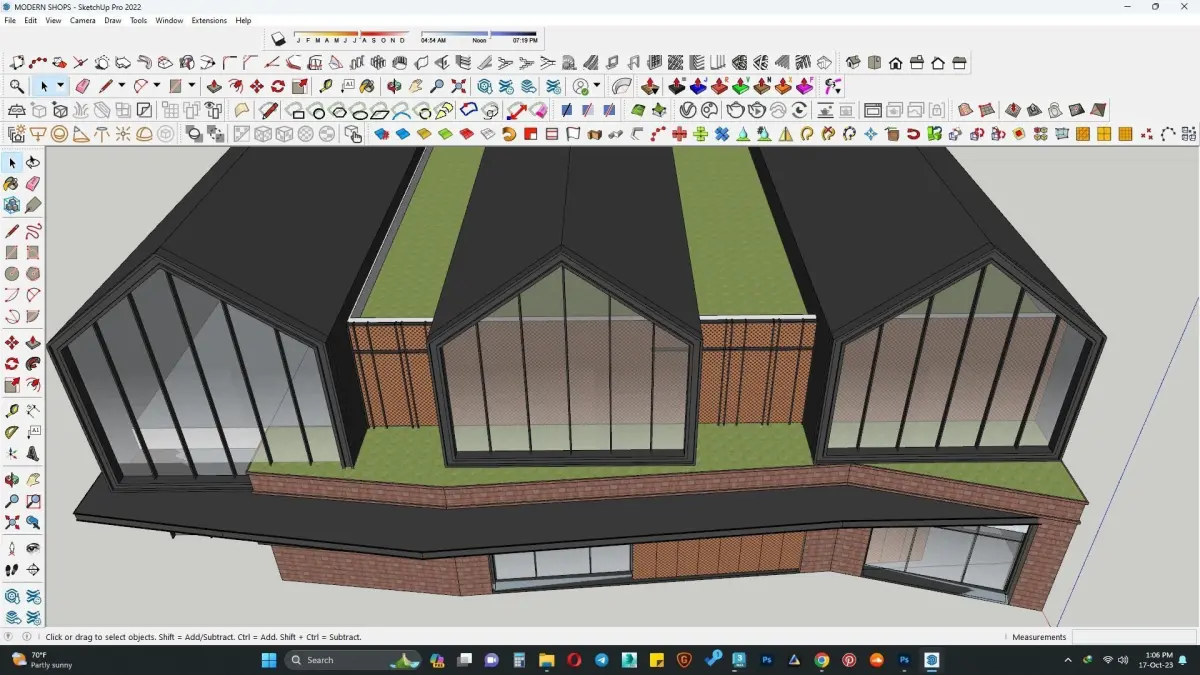Click the Windows Start button
The width and height of the screenshot is (1200, 675).
pos(268,660)
